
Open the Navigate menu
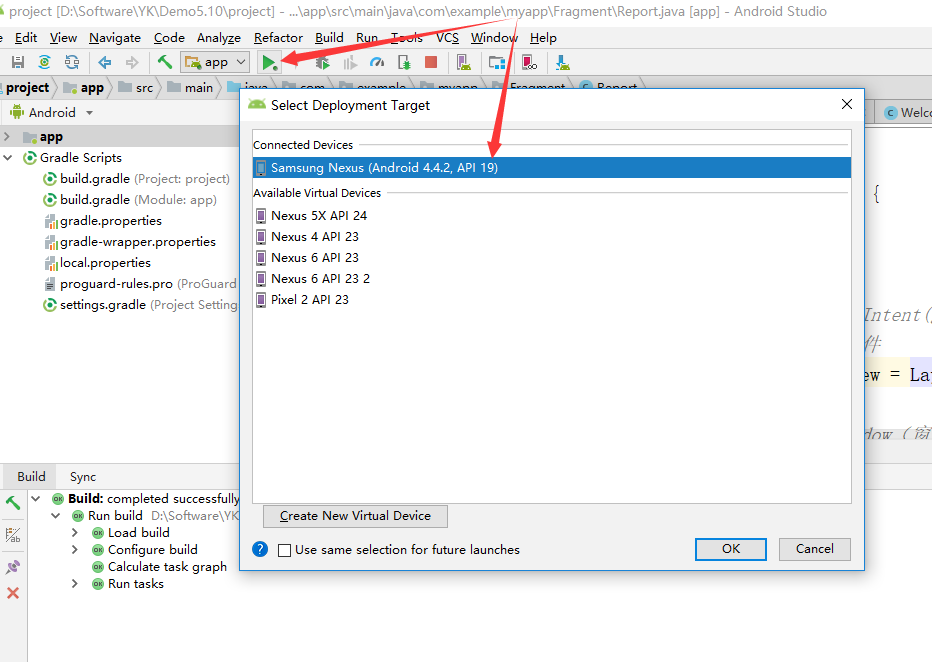115,38
